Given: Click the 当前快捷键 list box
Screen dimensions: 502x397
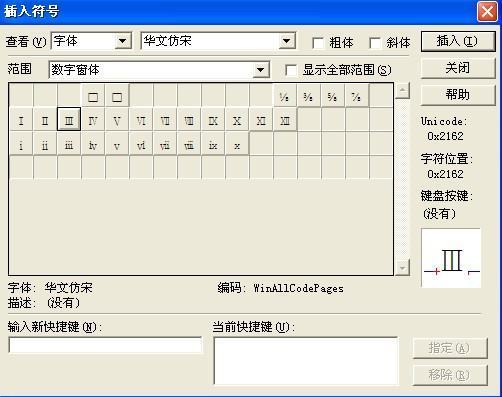Looking at the screenshot, I should click(x=306, y=361).
